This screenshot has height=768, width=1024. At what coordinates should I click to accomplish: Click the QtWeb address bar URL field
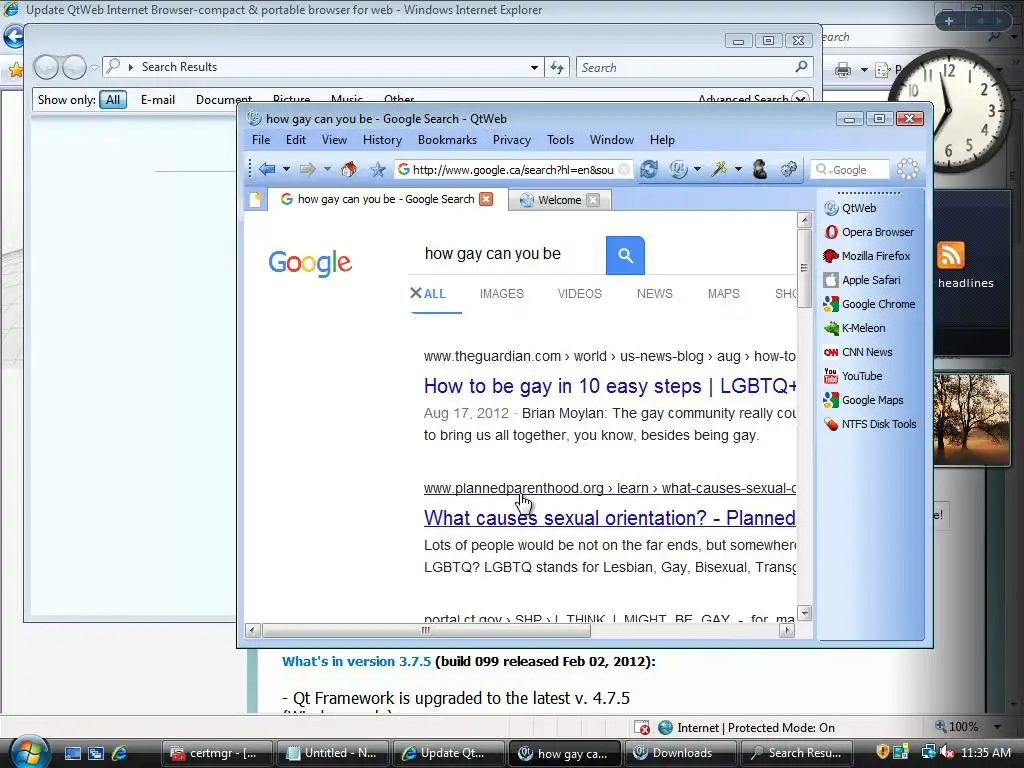pyautogui.click(x=513, y=170)
